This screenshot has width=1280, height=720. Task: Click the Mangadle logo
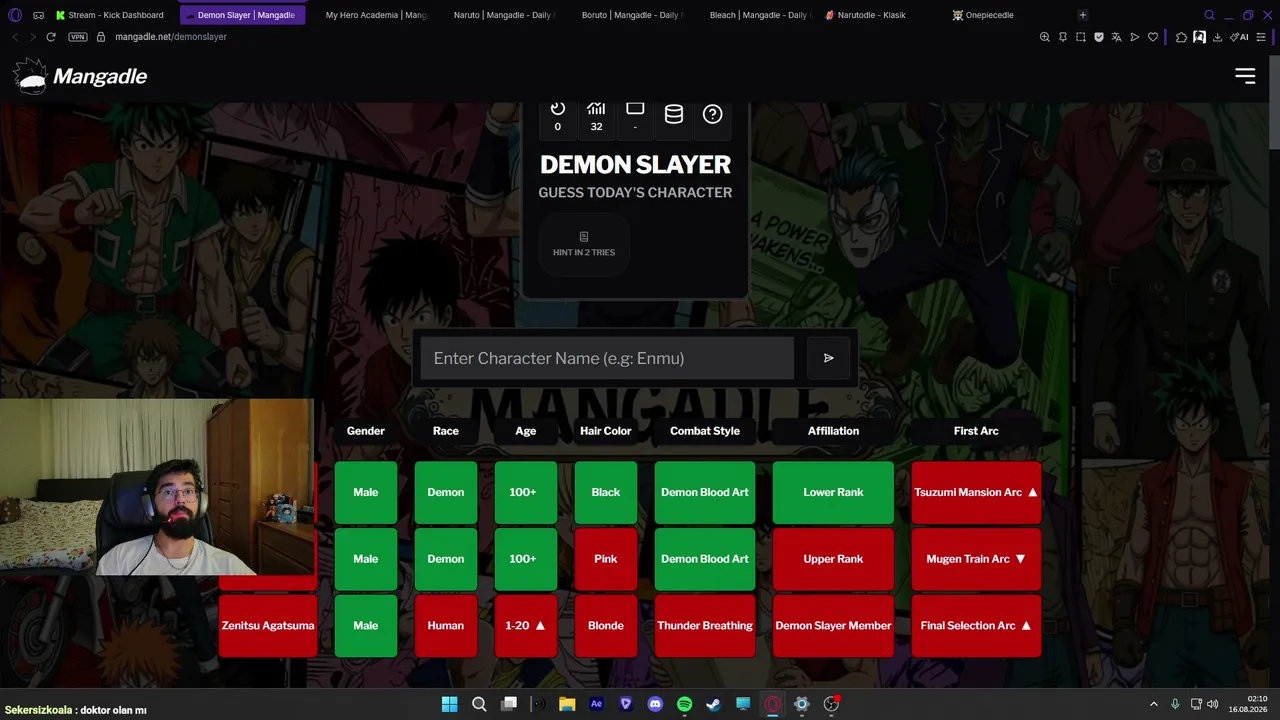tap(80, 77)
